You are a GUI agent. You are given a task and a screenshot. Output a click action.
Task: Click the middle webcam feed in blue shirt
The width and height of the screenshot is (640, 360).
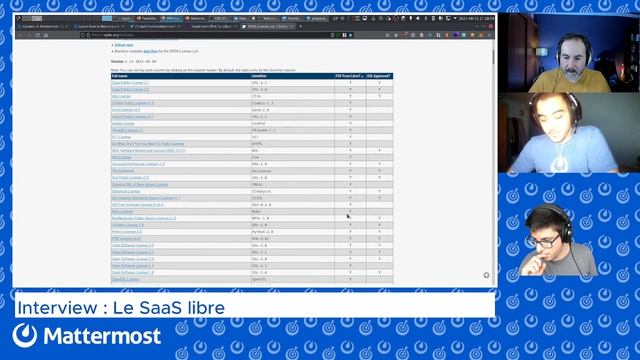click(x=569, y=132)
